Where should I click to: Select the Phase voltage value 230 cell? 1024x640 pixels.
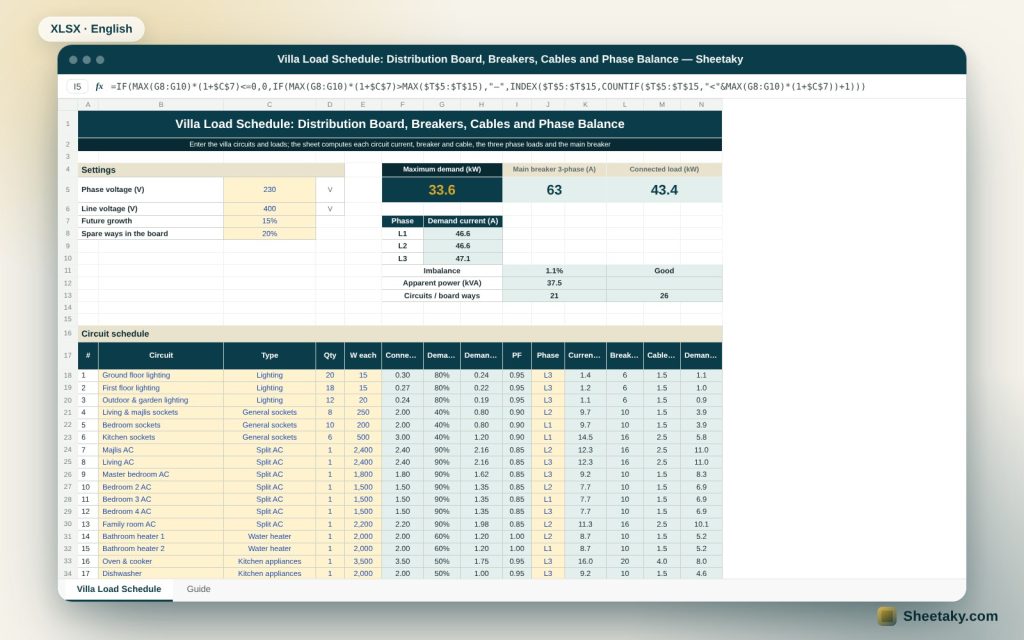tap(269, 189)
